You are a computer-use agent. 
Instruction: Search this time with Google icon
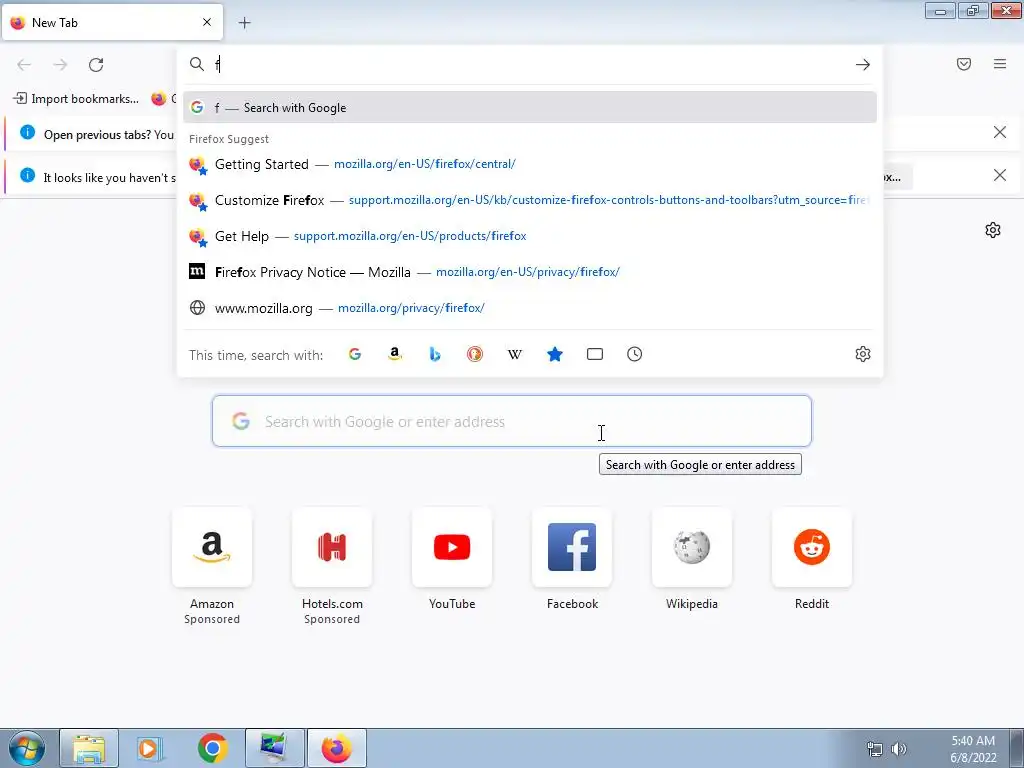coord(355,354)
